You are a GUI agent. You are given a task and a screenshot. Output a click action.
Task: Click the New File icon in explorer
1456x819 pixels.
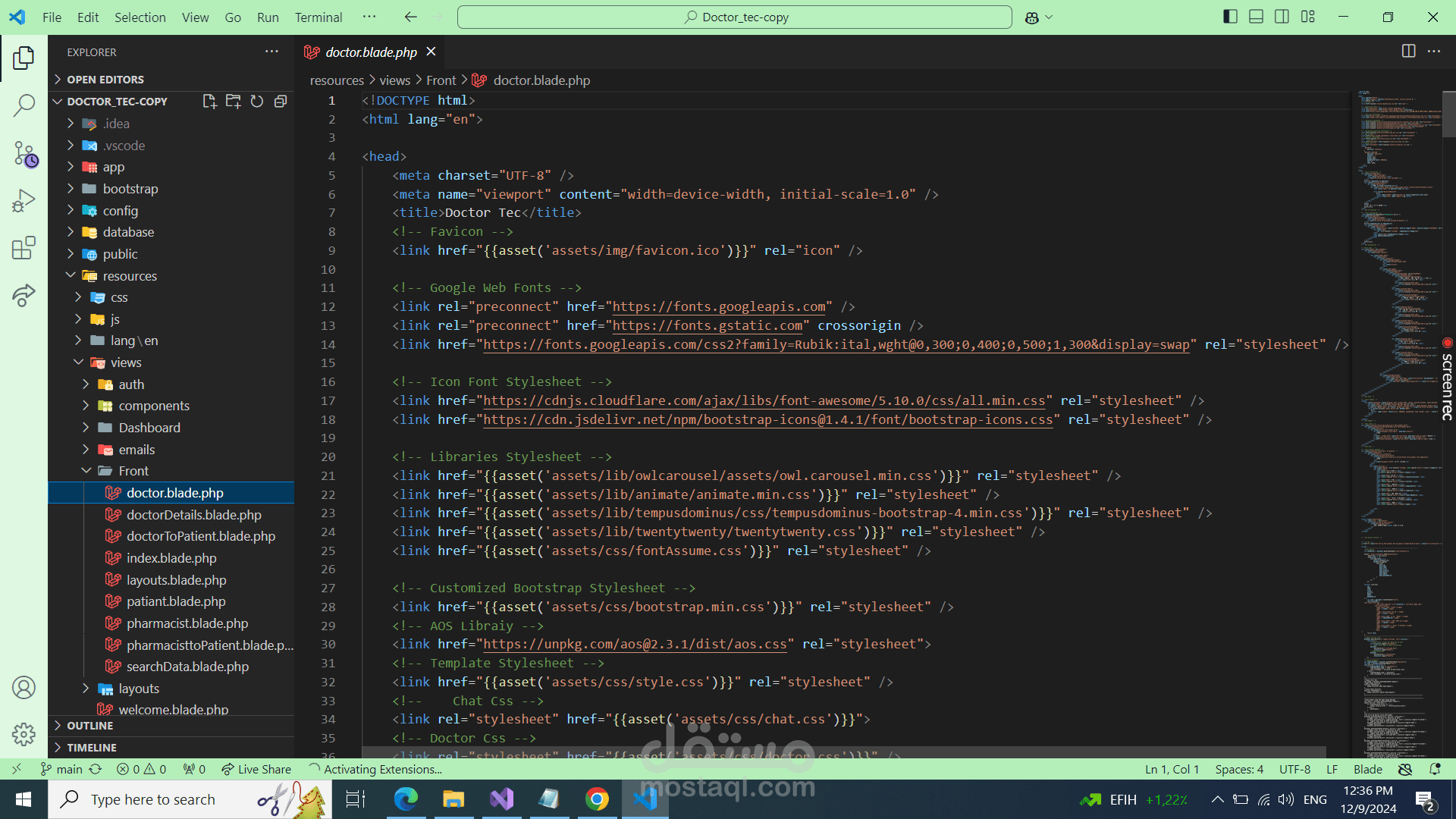point(209,102)
